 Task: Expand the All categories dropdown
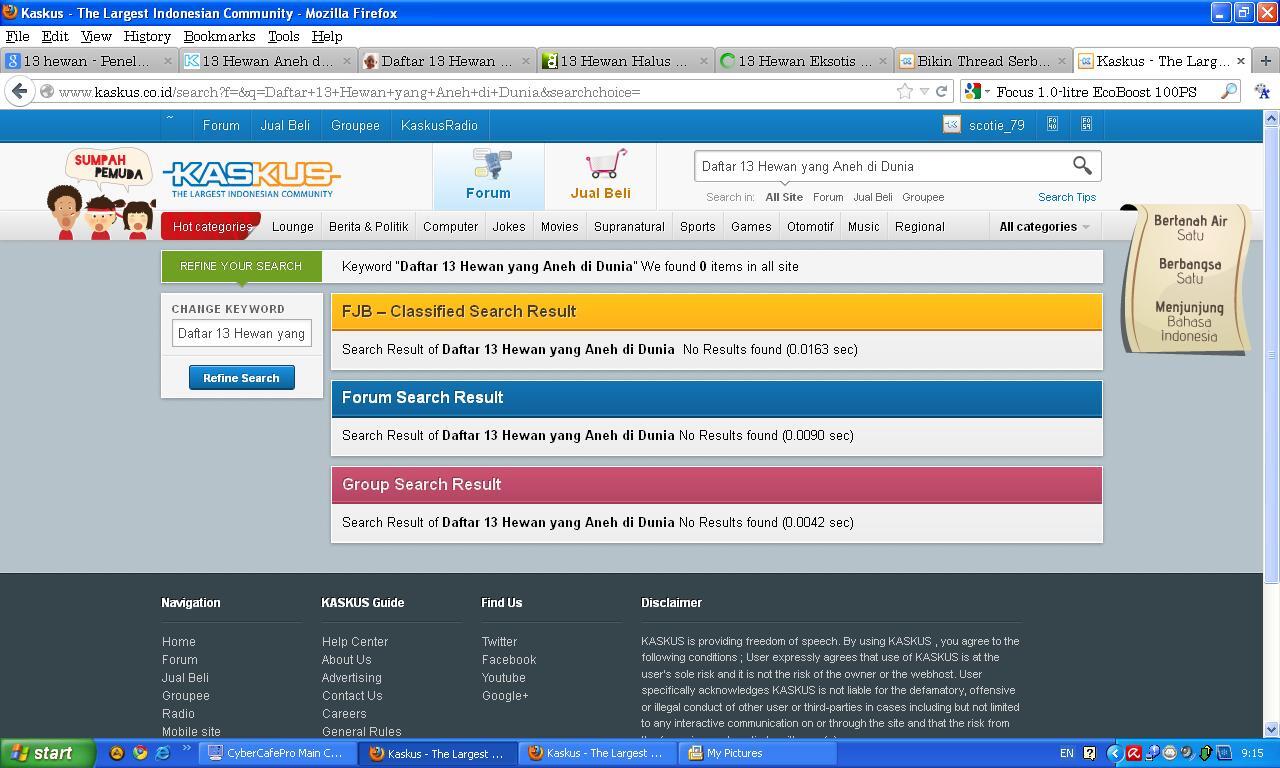[1044, 226]
